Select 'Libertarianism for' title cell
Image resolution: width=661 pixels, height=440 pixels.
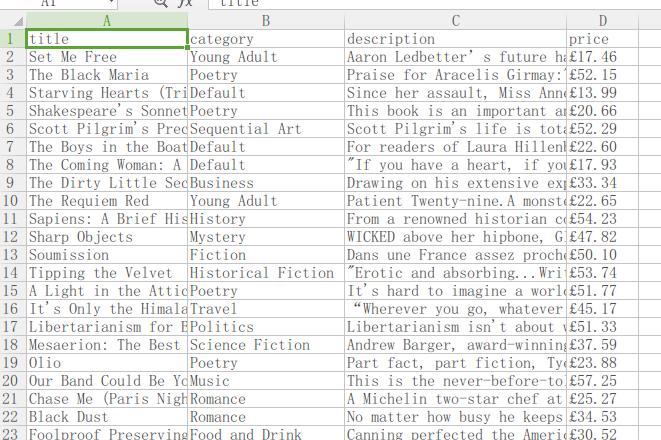pyautogui.click(x=107, y=327)
